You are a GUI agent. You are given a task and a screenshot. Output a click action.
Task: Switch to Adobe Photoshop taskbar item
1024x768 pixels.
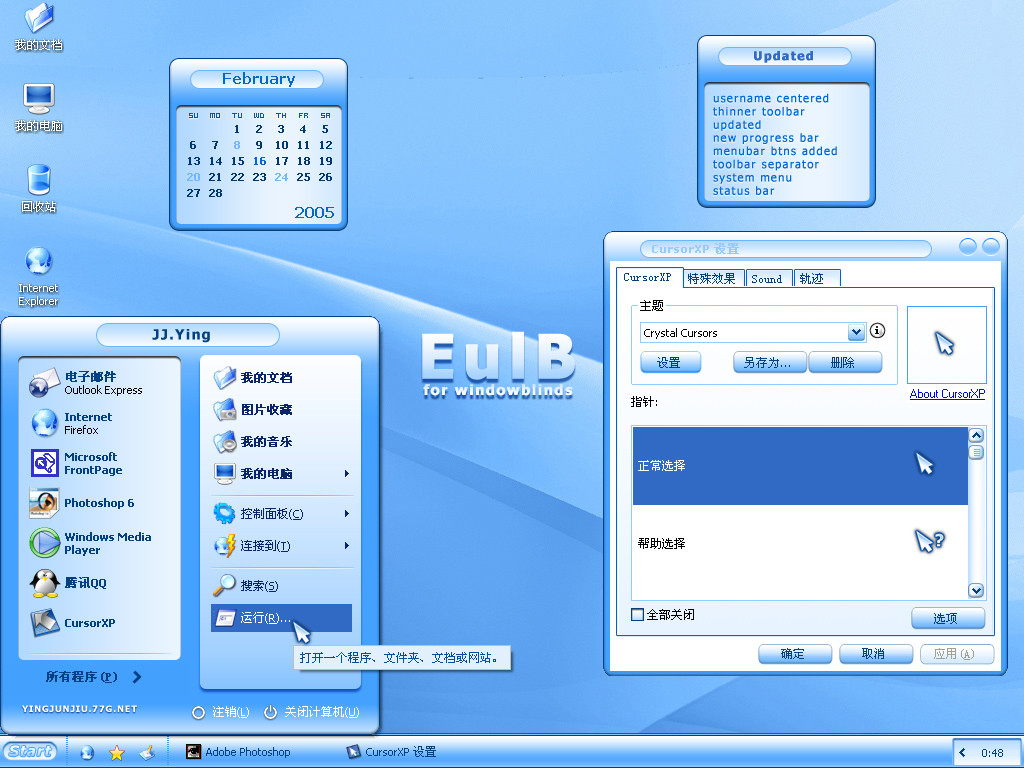[238, 752]
